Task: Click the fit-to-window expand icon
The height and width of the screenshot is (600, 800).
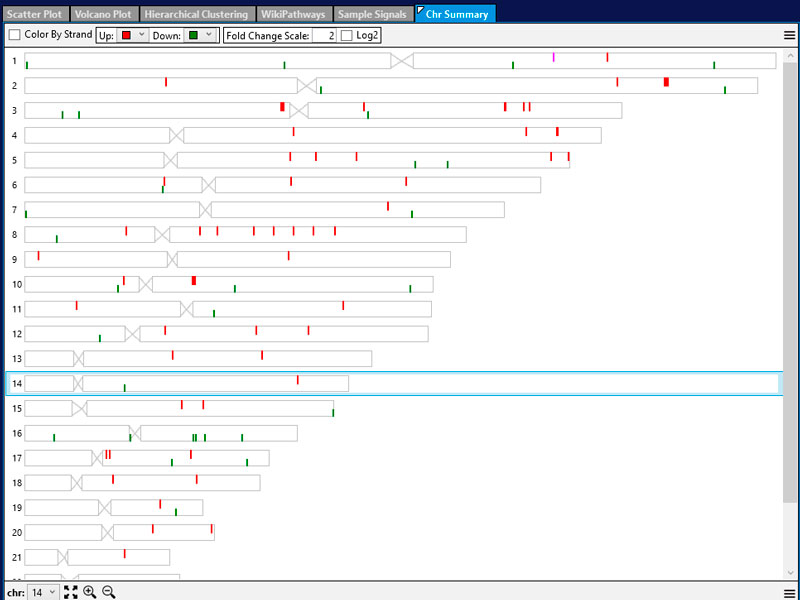Action: coord(71,592)
